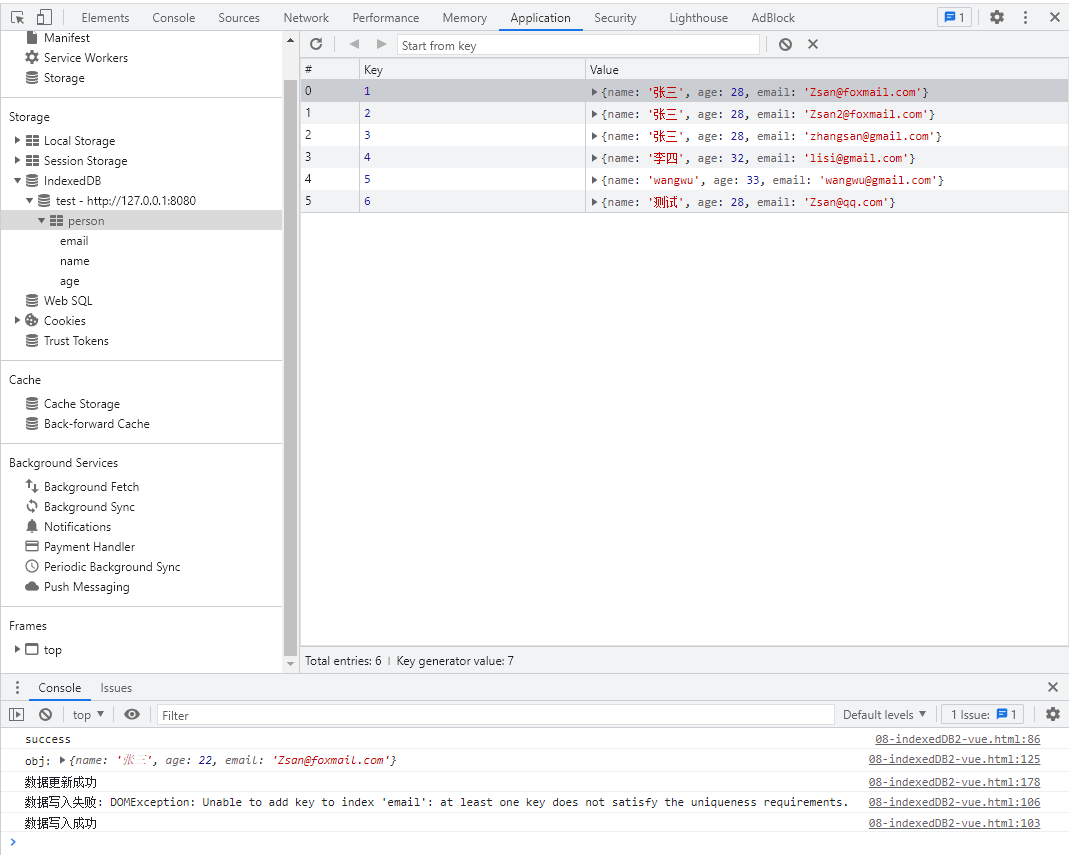The width and height of the screenshot is (1069, 855).
Task: Switch to the Issues drawer tab
Action: 116,688
